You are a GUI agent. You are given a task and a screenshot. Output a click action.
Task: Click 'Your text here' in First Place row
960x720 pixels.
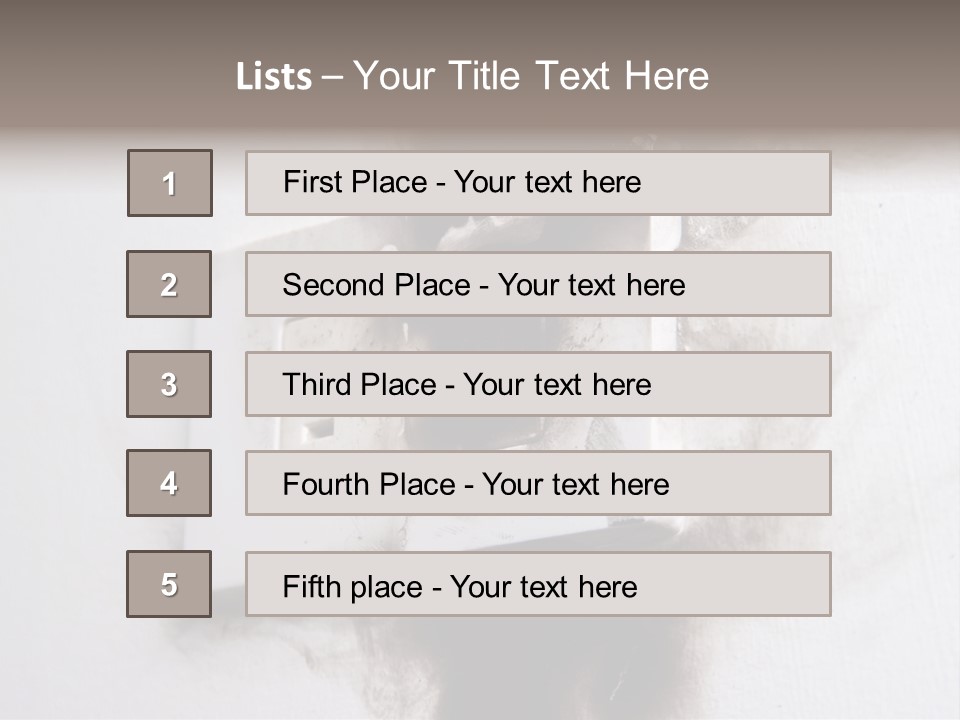click(548, 183)
